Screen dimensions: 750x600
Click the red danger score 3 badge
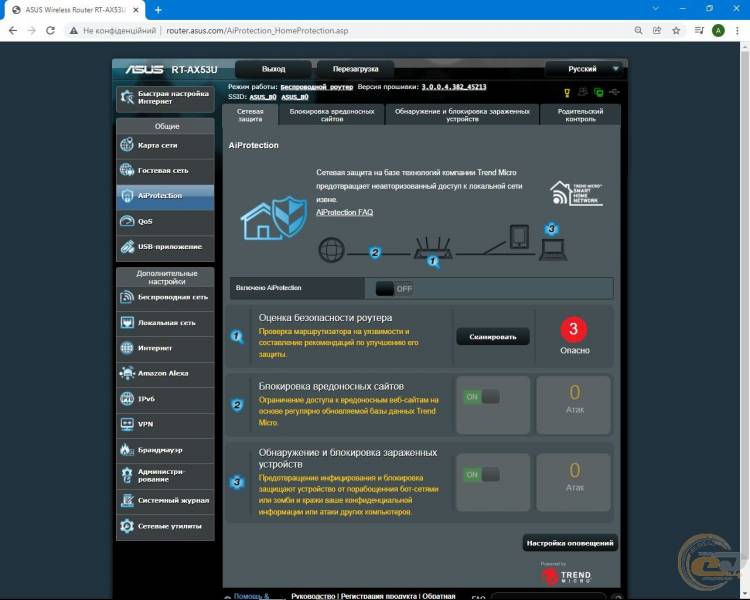click(574, 329)
